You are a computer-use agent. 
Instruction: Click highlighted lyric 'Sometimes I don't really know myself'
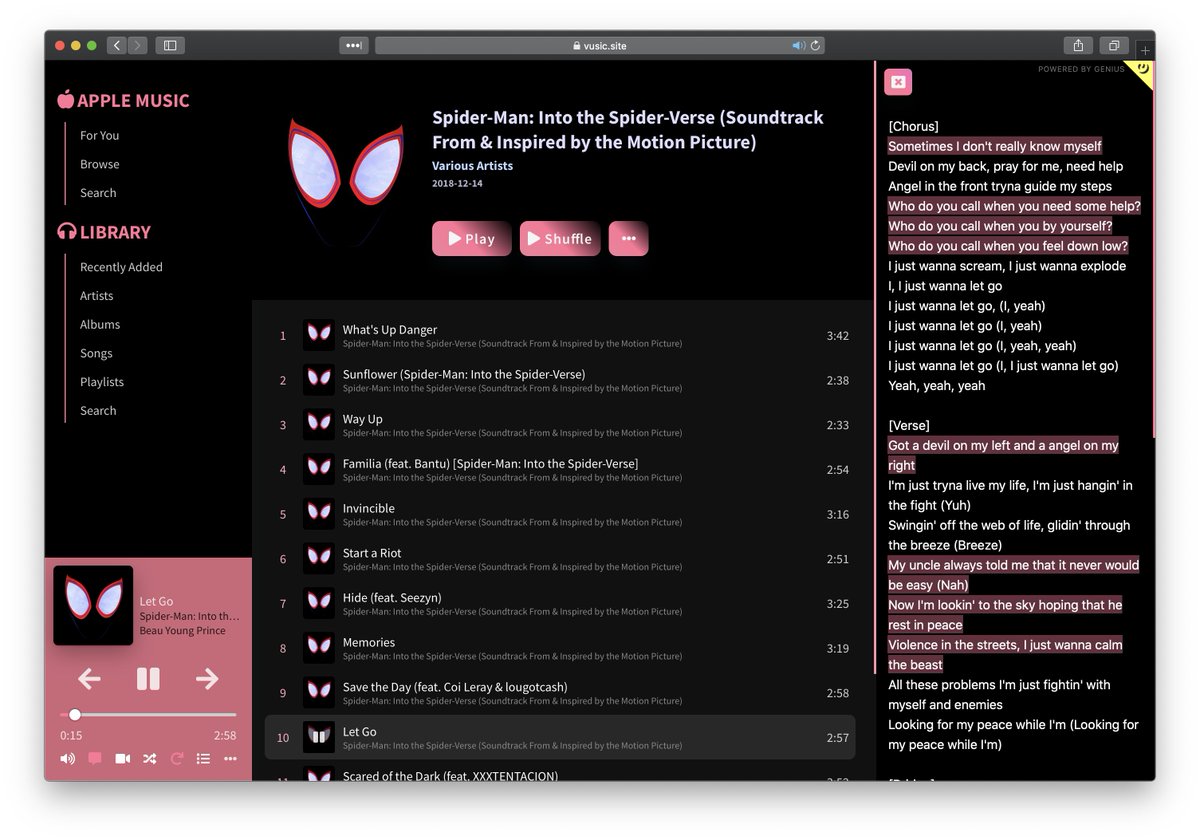point(995,146)
